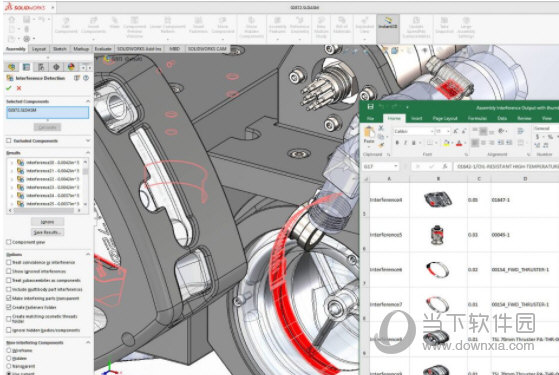Click the SolidWorks Home icon in the top toolbar
Viewport: 559px width, 375px height.
pos(12,19)
